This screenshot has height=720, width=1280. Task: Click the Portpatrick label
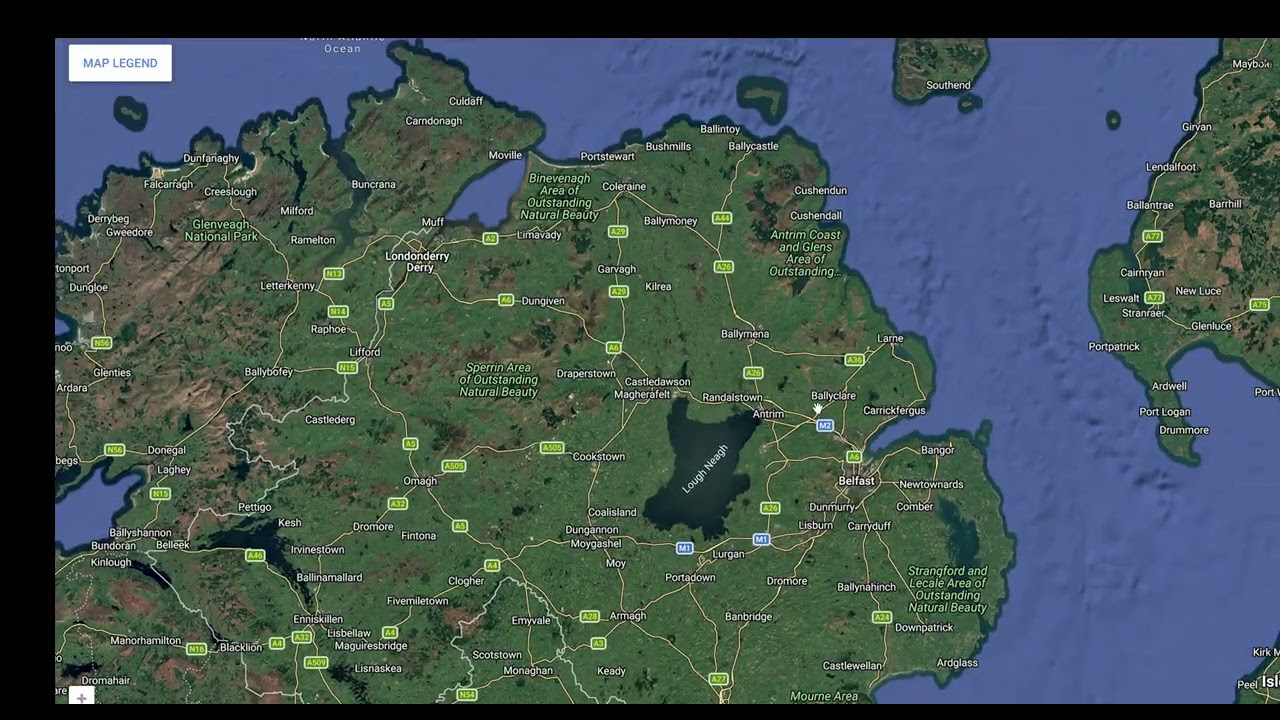tap(1114, 347)
